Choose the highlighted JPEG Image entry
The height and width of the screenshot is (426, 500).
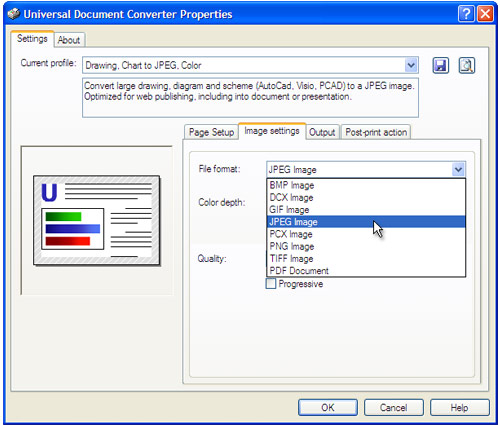click(x=366, y=222)
